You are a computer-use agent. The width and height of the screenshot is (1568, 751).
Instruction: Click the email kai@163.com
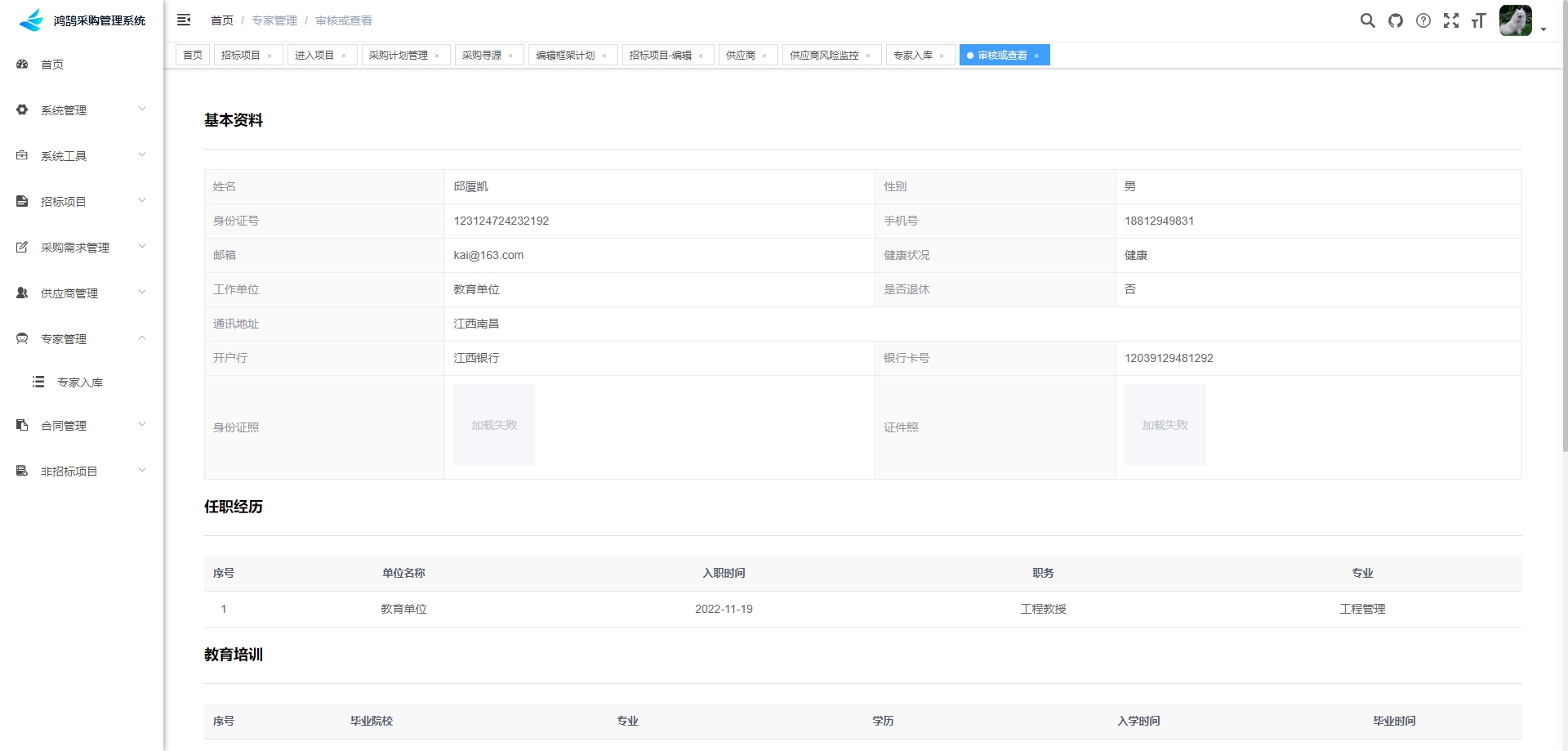488,255
